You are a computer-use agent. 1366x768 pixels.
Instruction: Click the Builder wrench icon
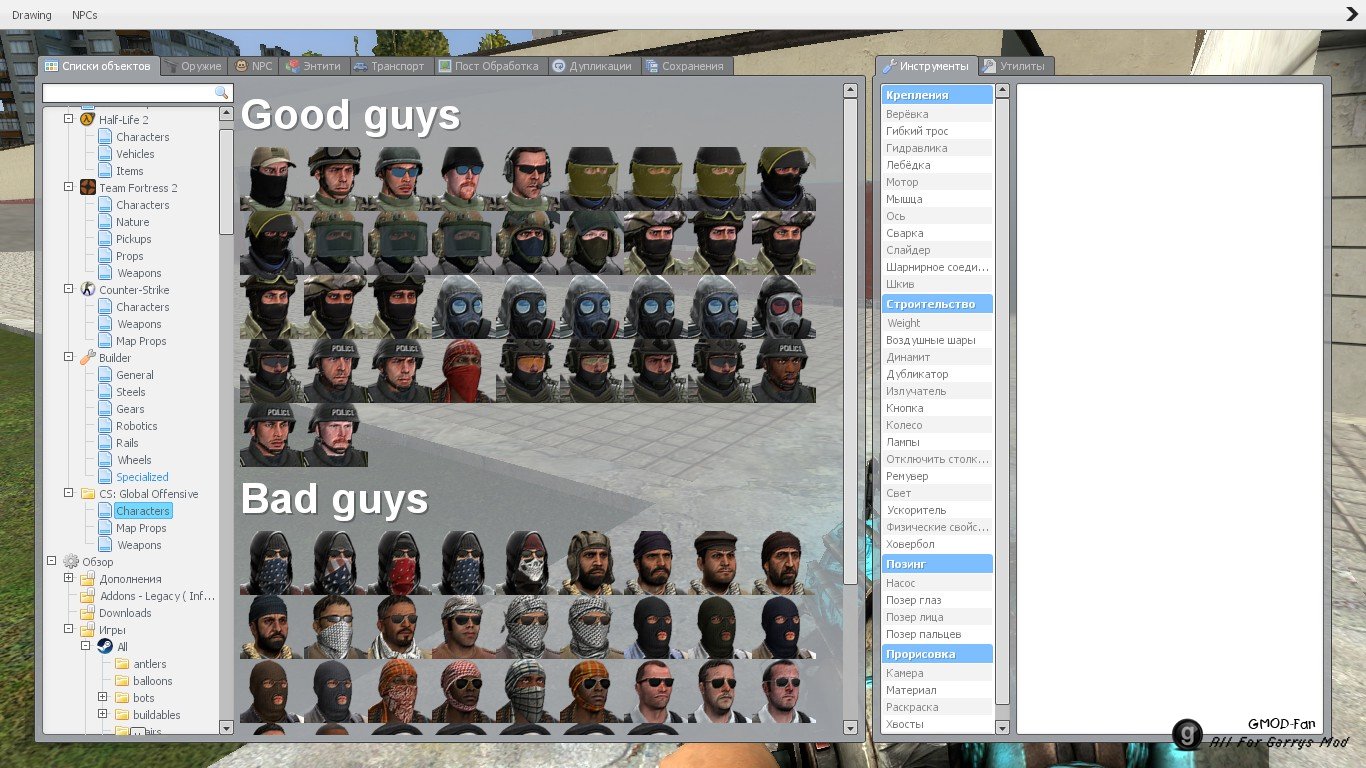pyautogui.click(x=88, y=358)
